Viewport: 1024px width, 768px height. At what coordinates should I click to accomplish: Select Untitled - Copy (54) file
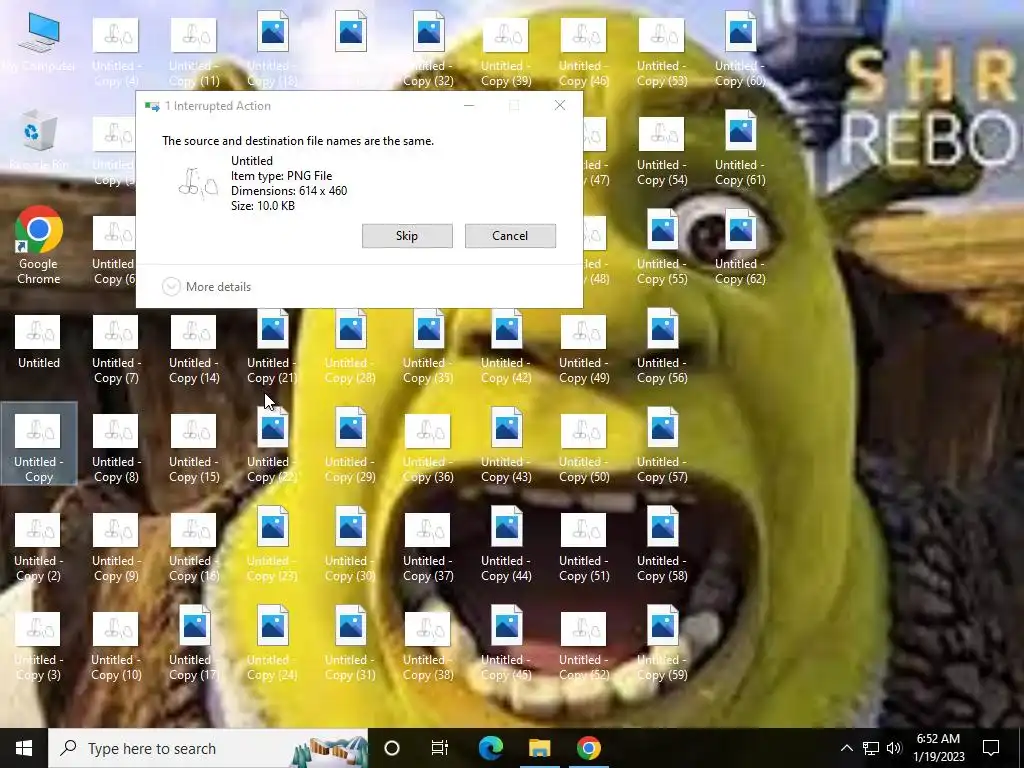[662, 153]
